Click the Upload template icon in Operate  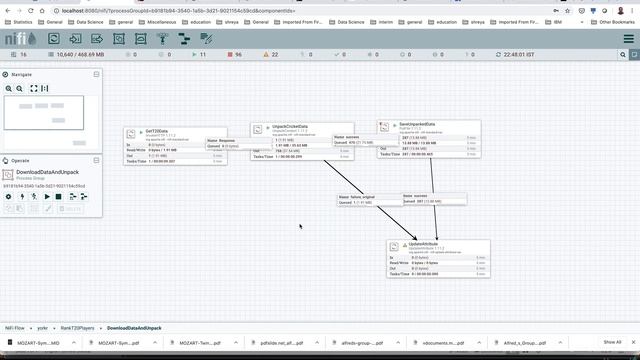click(84, 197)
